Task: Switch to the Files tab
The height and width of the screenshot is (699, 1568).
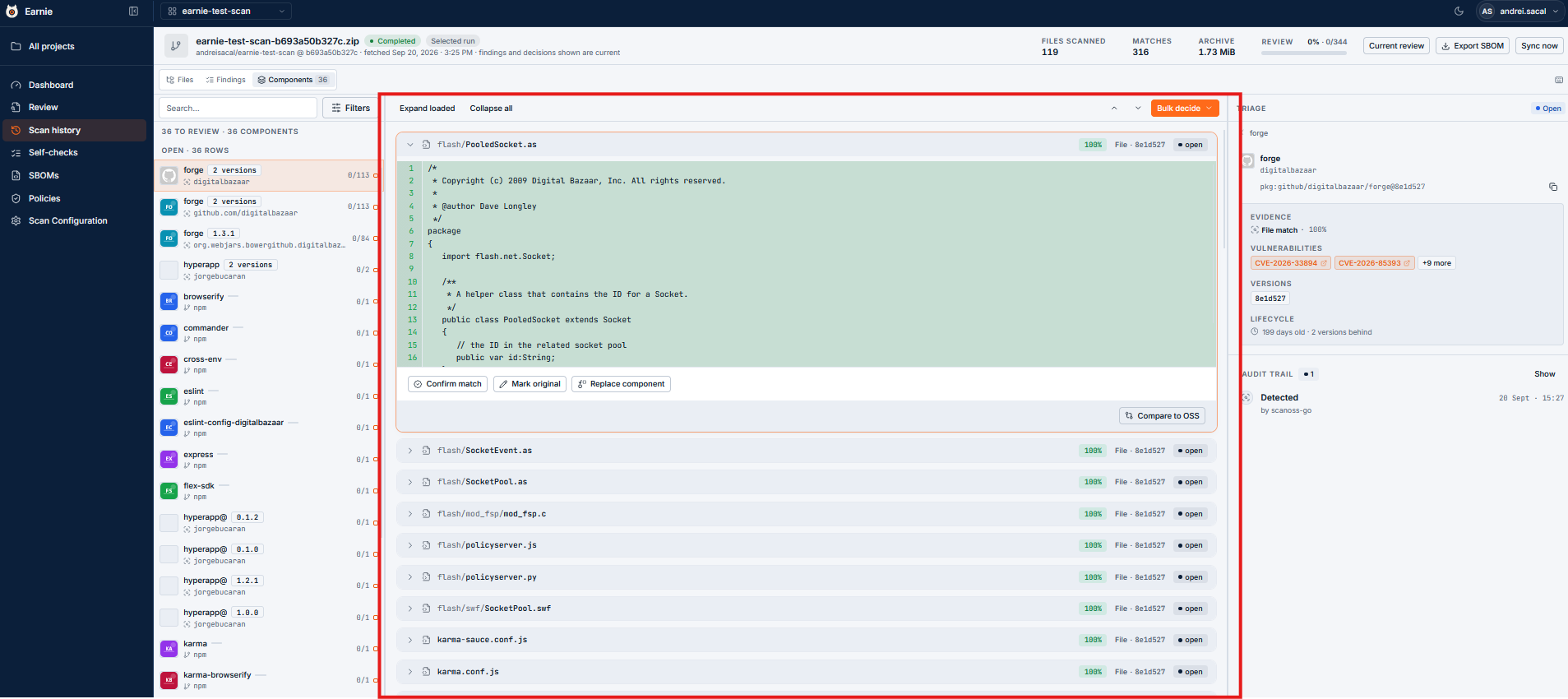Action: pyautogui.click(x=180, y=80)
